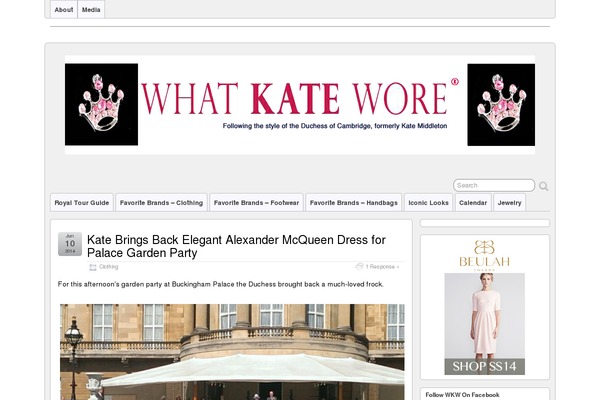
Task: Click the Search input field
Action: 494,185
